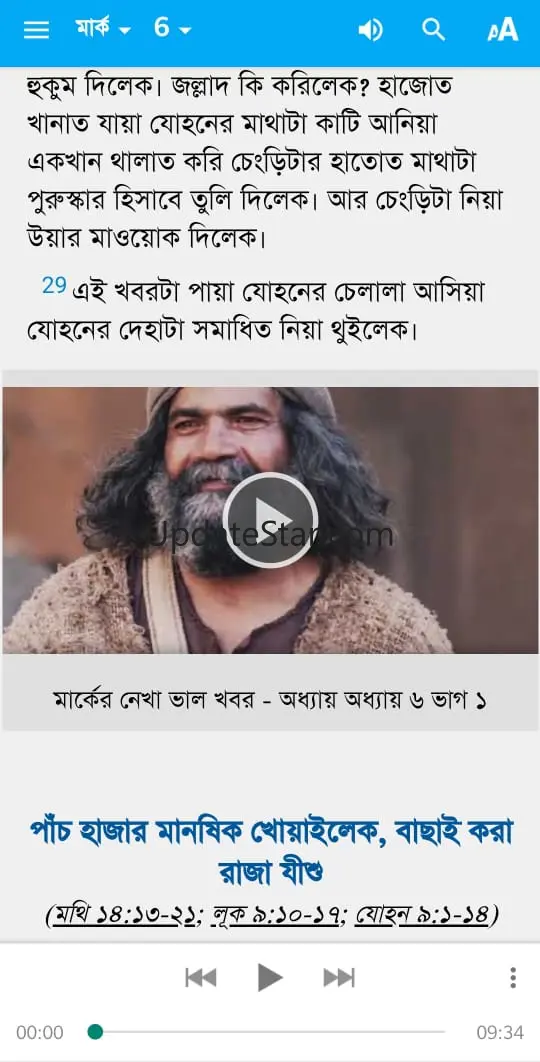Screen dimensions: 540x1062
Task: Tap the verse 29 text paragraph
Action: pos(256,311)
